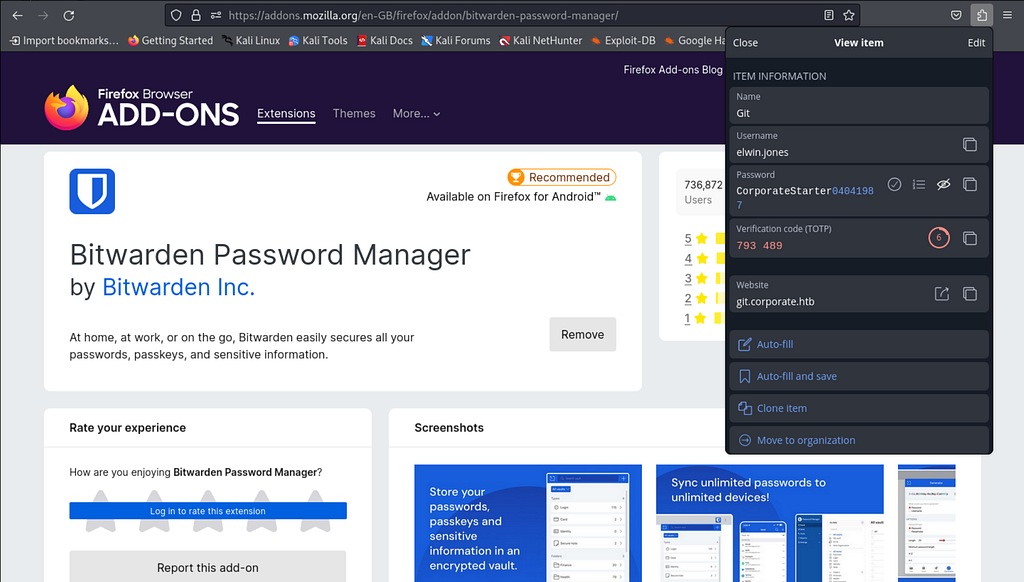1024x582 pixels.
Task: Click Edit in Bitwarden item view
Action: tap(976, 42)
